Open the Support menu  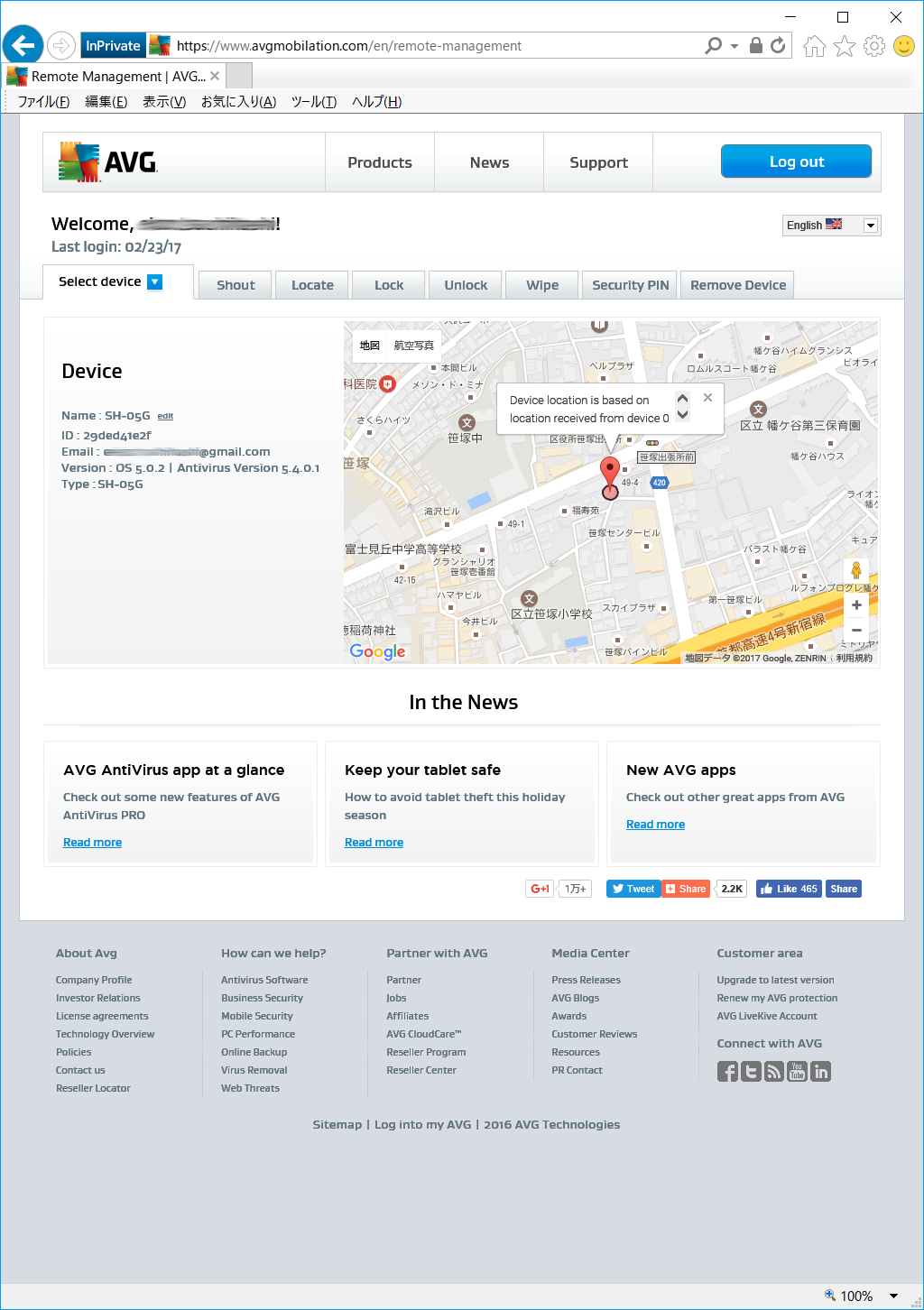[598, 162]
